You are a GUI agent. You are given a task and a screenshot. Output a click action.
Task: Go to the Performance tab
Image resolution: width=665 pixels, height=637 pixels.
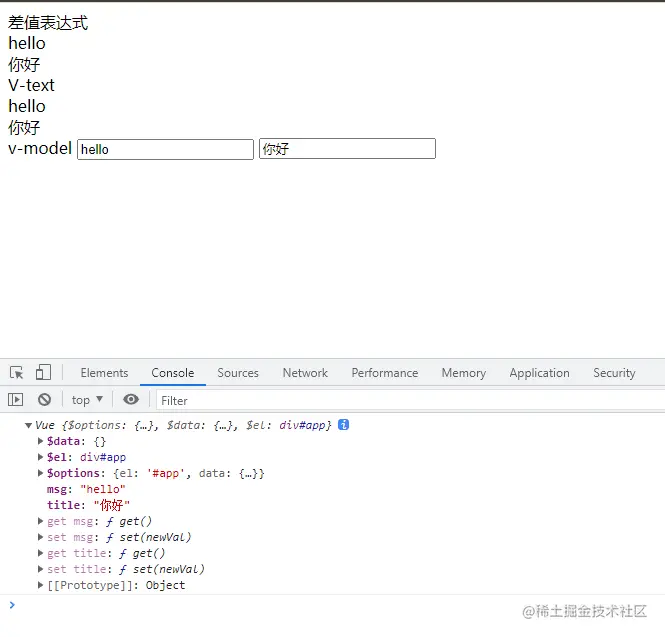point(385,373)
